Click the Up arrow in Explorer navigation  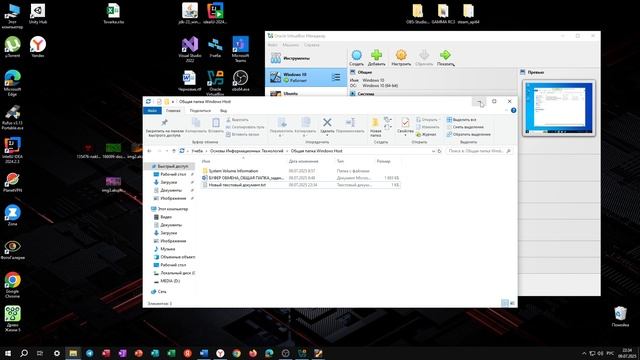pos(174,151)
